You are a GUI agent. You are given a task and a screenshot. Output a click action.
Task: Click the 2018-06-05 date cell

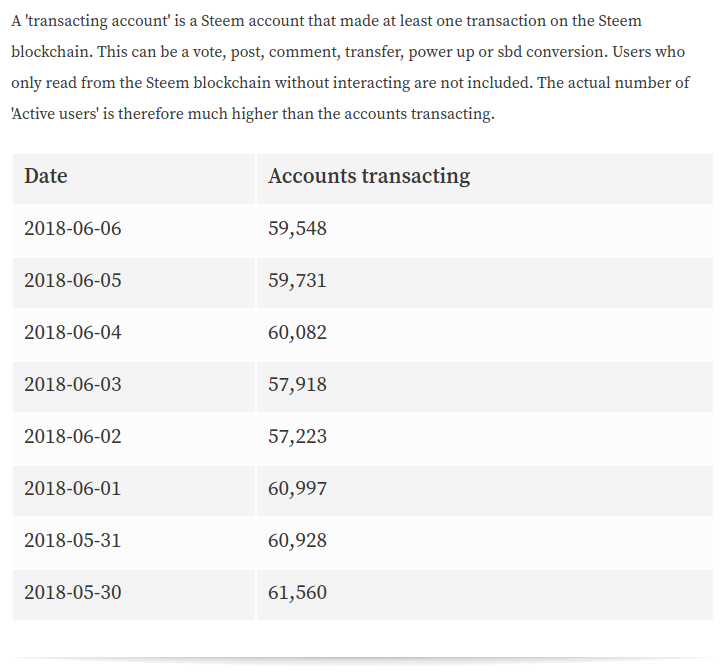click(x=134, y=283)
